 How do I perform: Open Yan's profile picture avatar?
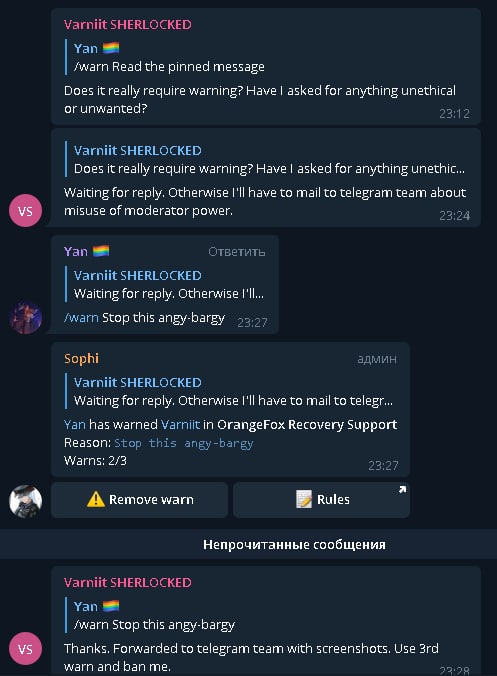click(x=25, y=318)
